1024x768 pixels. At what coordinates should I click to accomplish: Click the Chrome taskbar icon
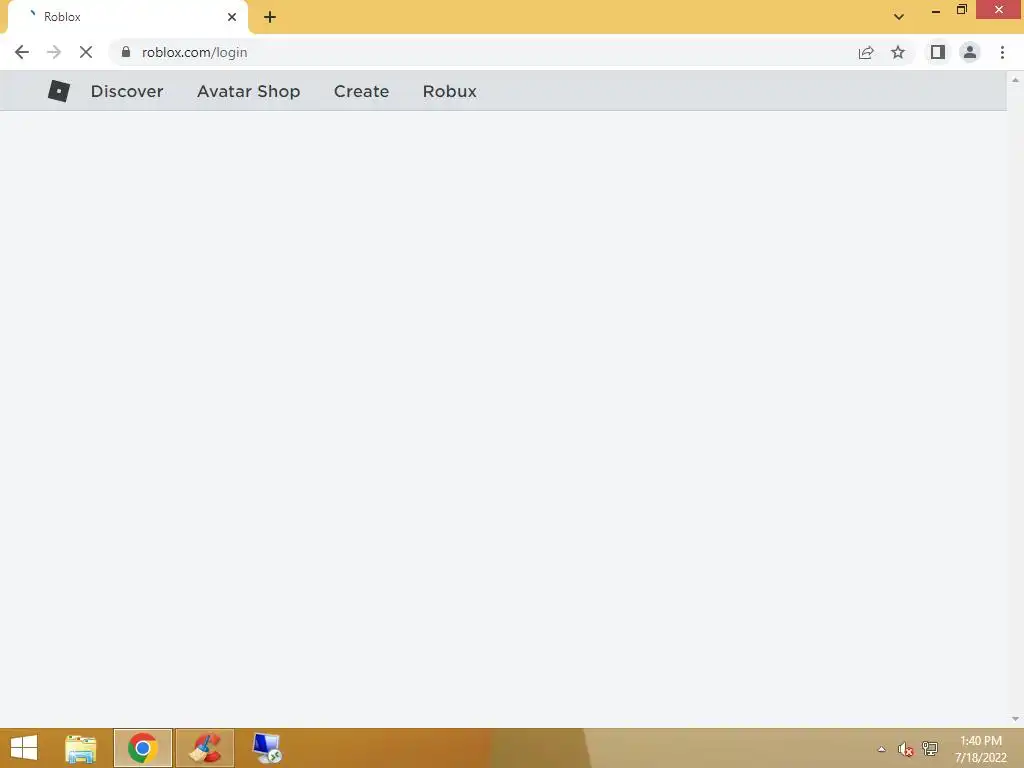[142, 748]
